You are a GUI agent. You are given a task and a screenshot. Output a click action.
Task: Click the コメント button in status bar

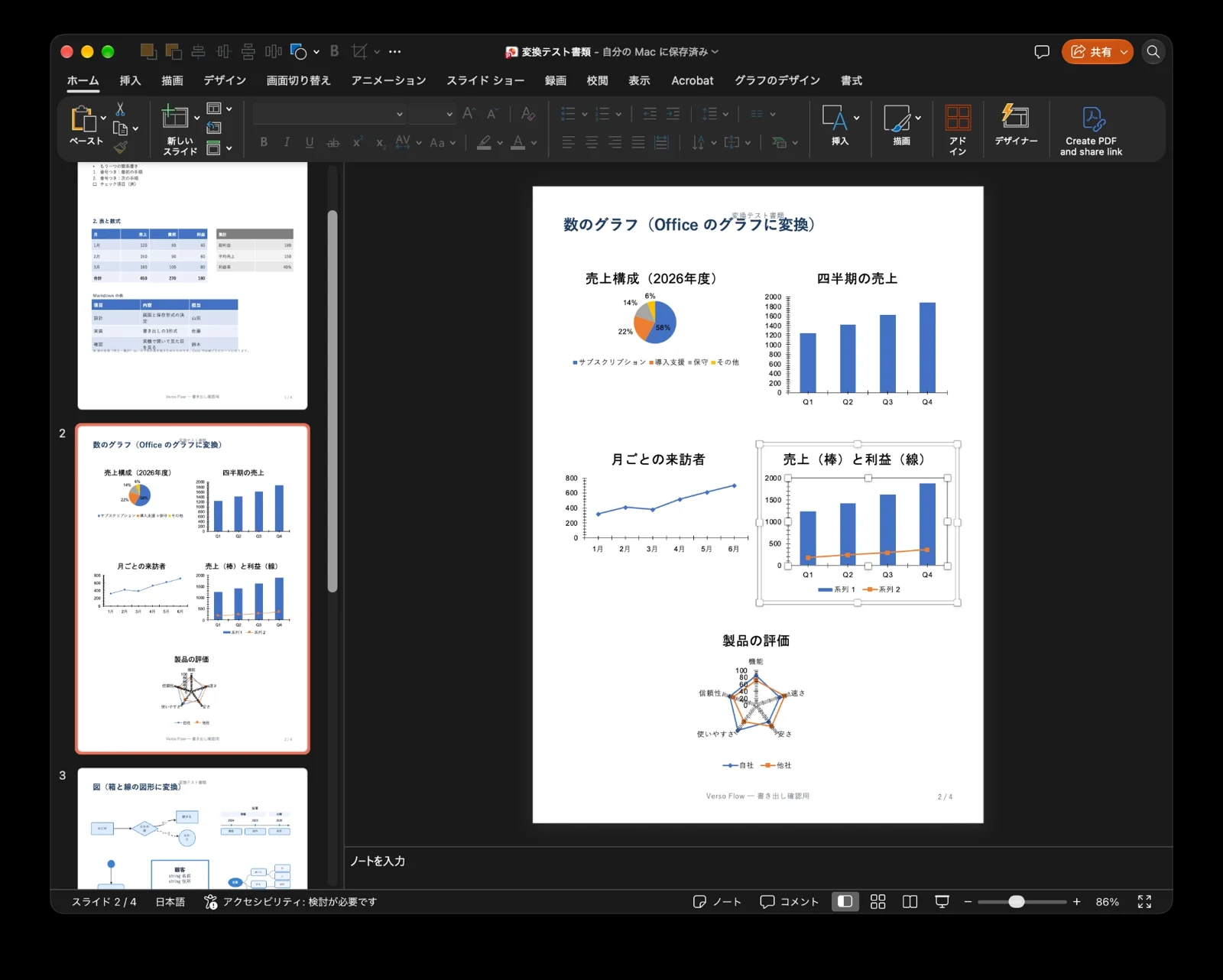[x=790, y=902]
